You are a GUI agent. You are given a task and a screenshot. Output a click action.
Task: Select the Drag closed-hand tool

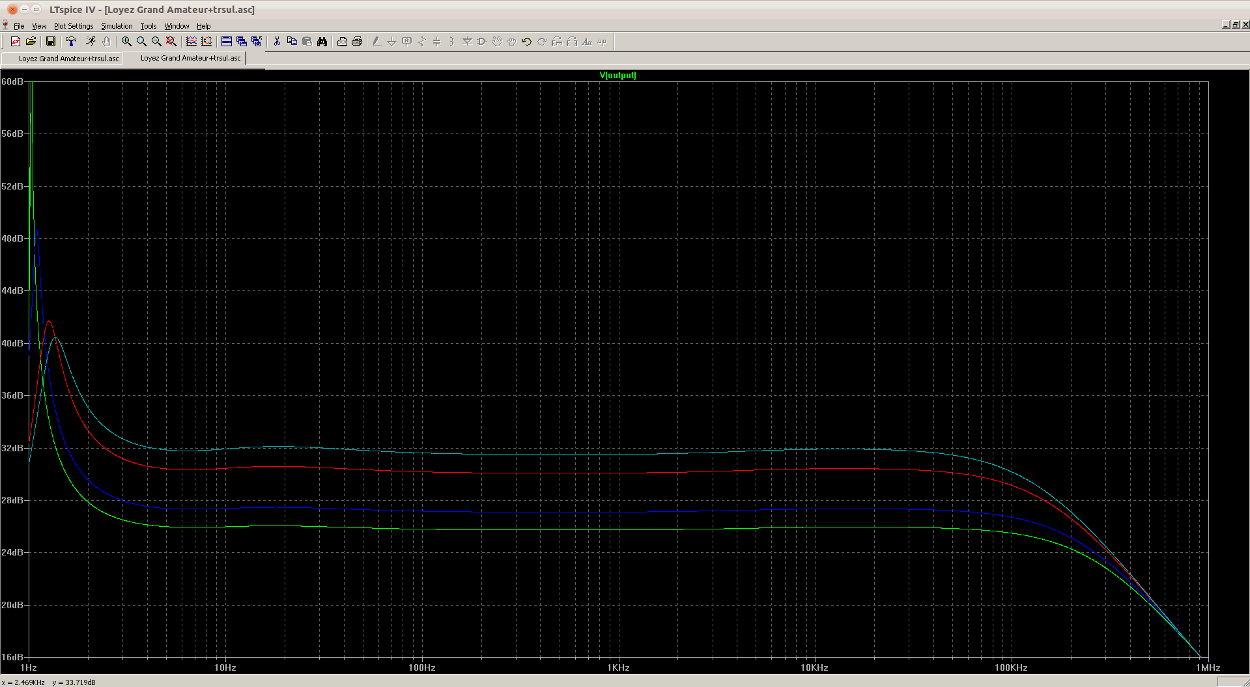pos(512,41)
